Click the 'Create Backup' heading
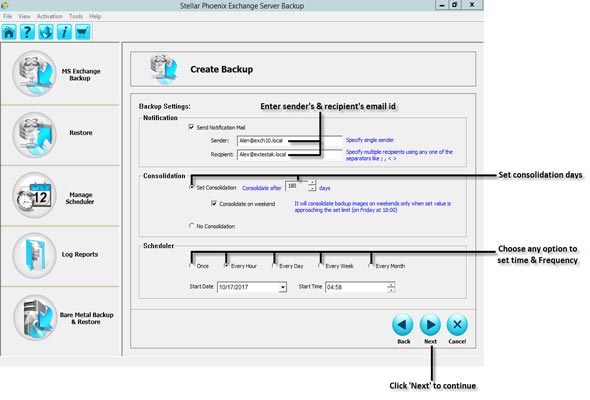The width and height of the screenshot is (590, 400). click(222, 69)
